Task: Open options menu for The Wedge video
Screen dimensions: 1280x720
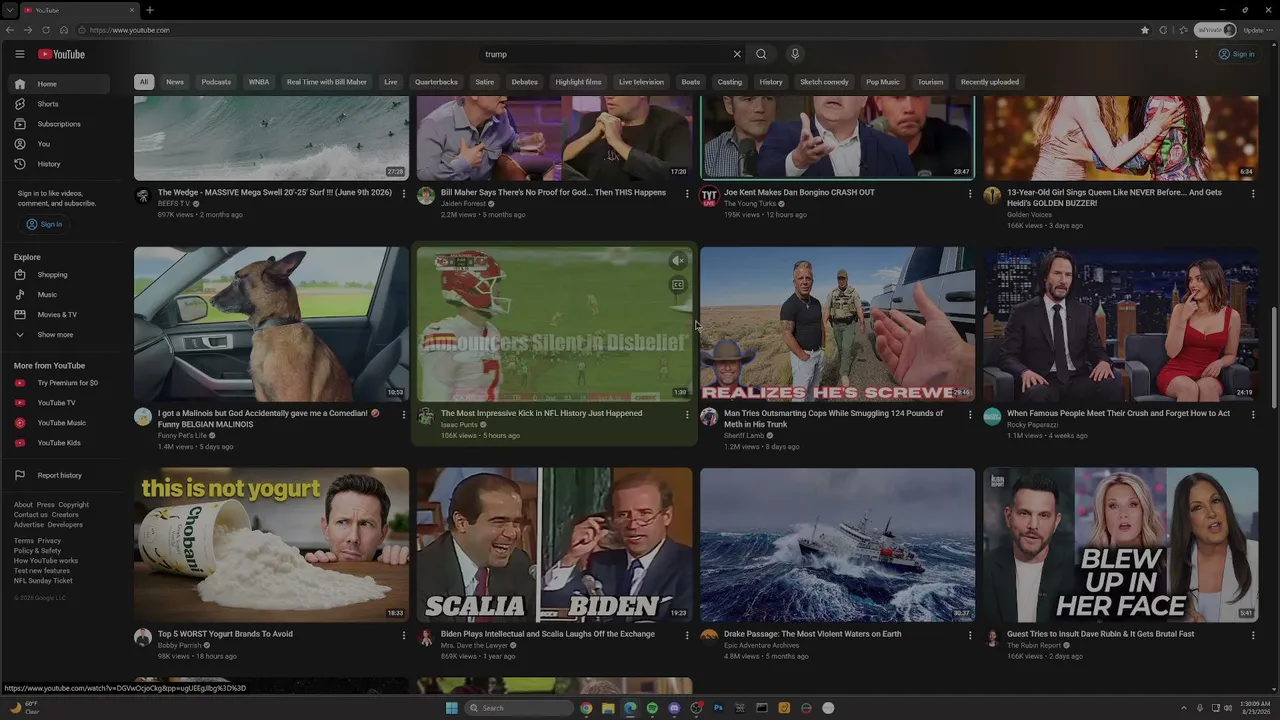Action: (404, 194)
